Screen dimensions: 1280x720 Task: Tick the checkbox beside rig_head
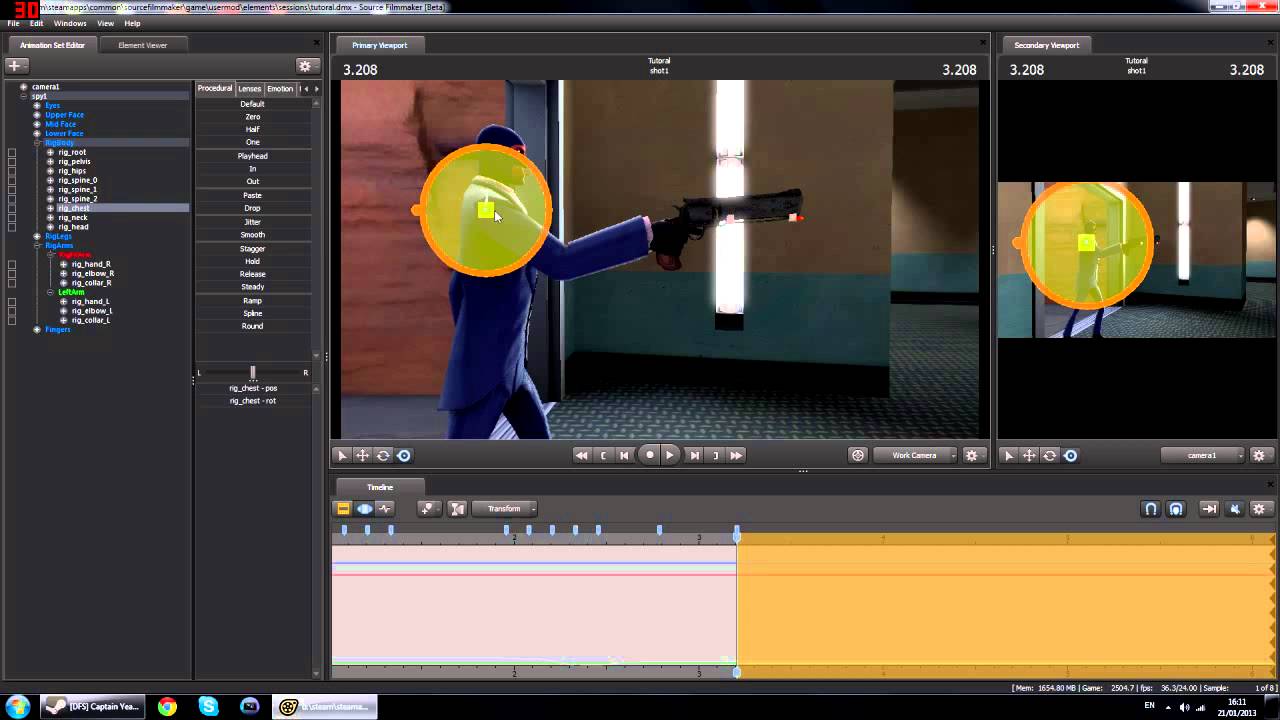(12, 227)
